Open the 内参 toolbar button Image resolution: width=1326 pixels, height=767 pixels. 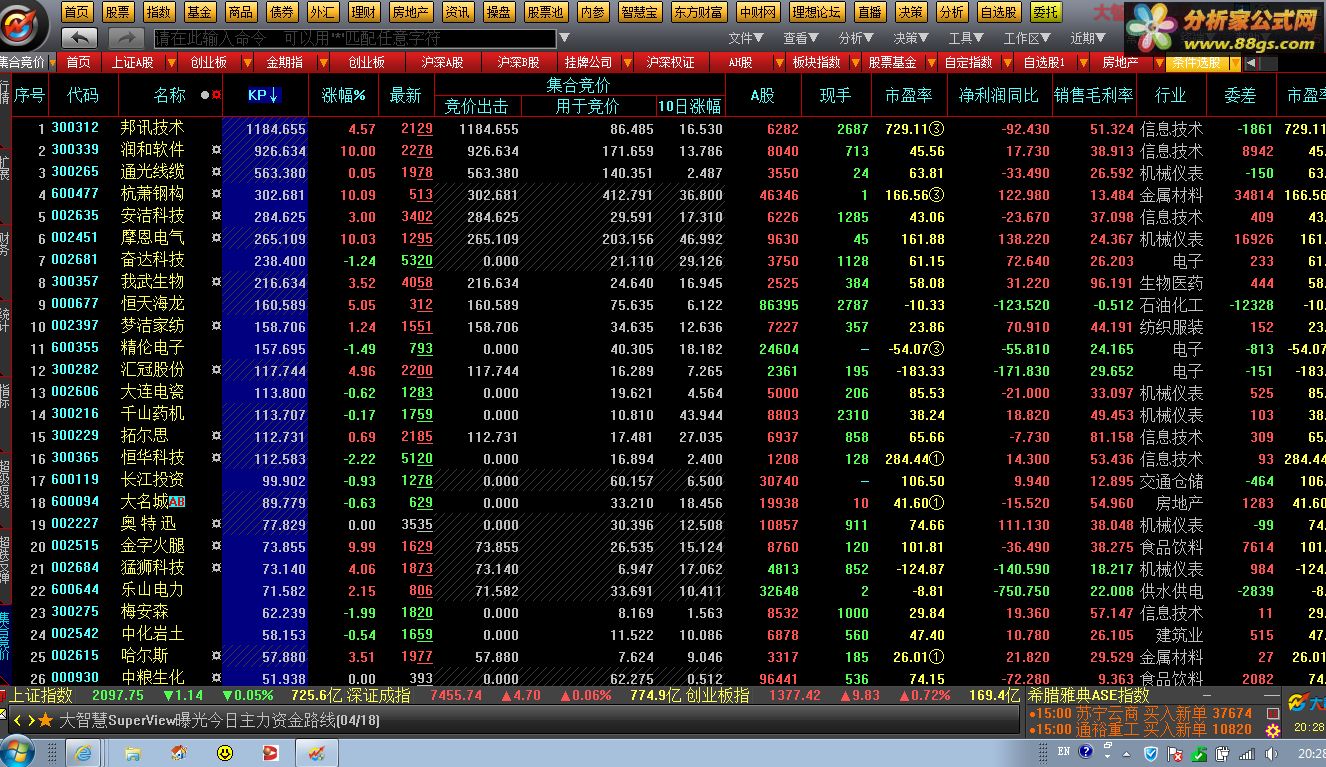point(593,12)
